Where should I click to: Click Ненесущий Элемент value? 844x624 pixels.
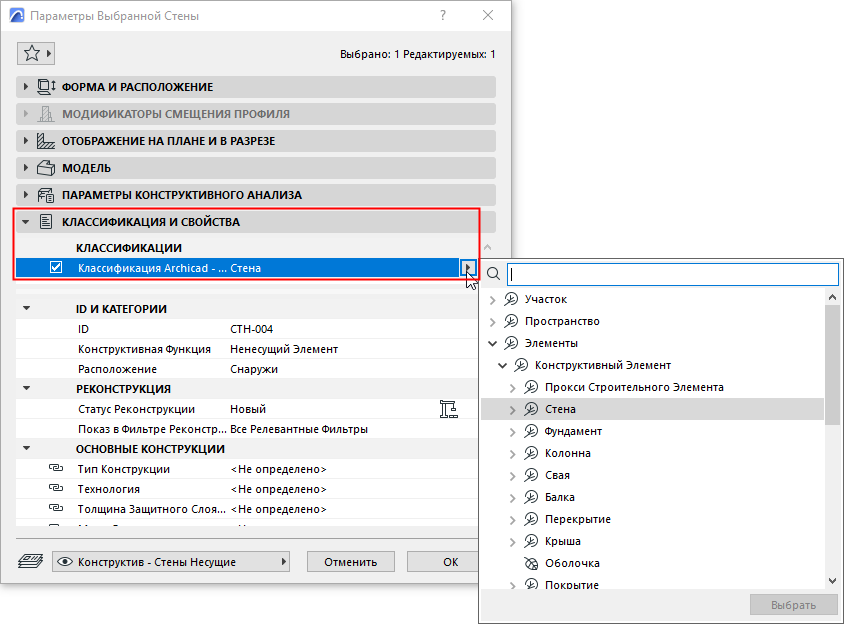pyautogui.click(x=284, y=349)
